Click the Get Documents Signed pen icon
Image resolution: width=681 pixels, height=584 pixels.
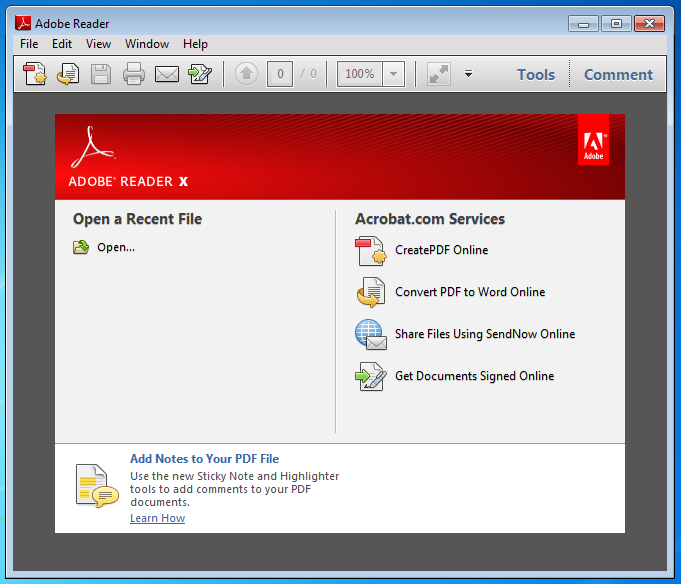(370, 376)
